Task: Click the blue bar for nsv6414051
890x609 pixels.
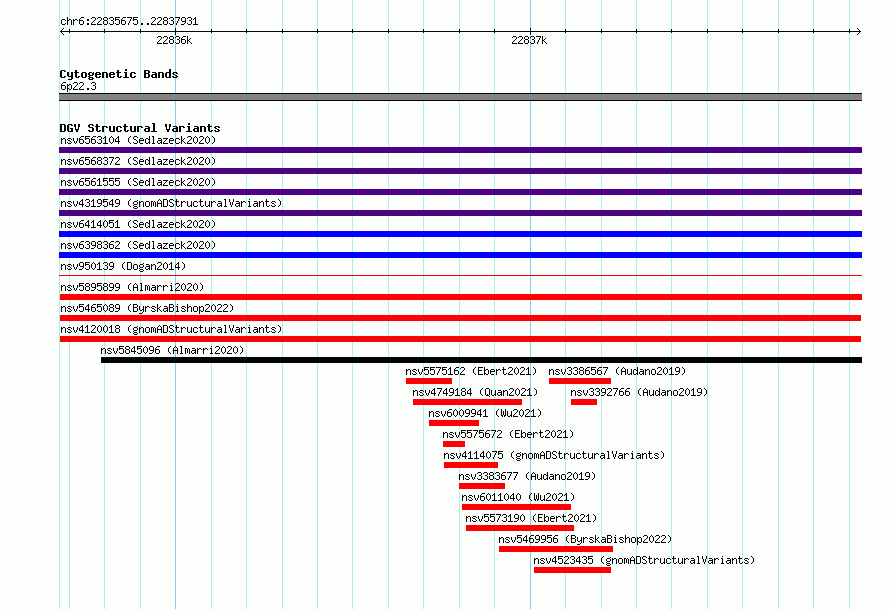Action: pos(460,234)
